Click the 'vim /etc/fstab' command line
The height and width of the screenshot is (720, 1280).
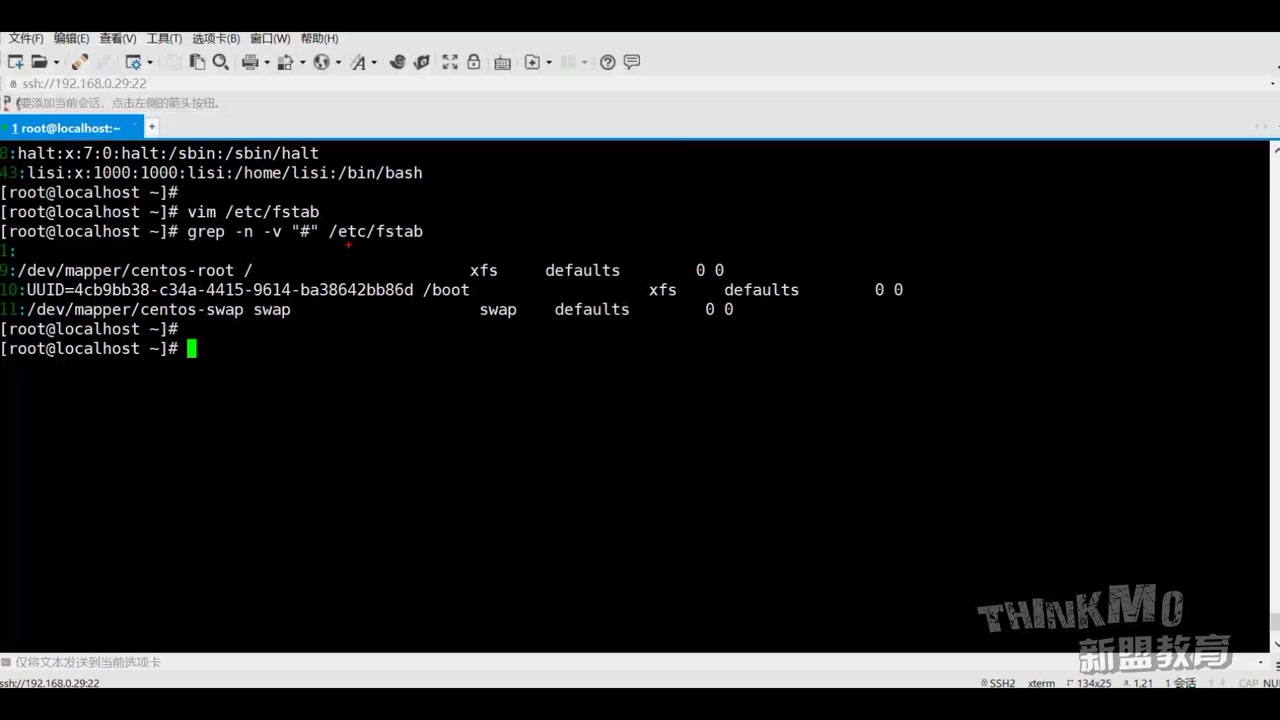click(160, 212)
